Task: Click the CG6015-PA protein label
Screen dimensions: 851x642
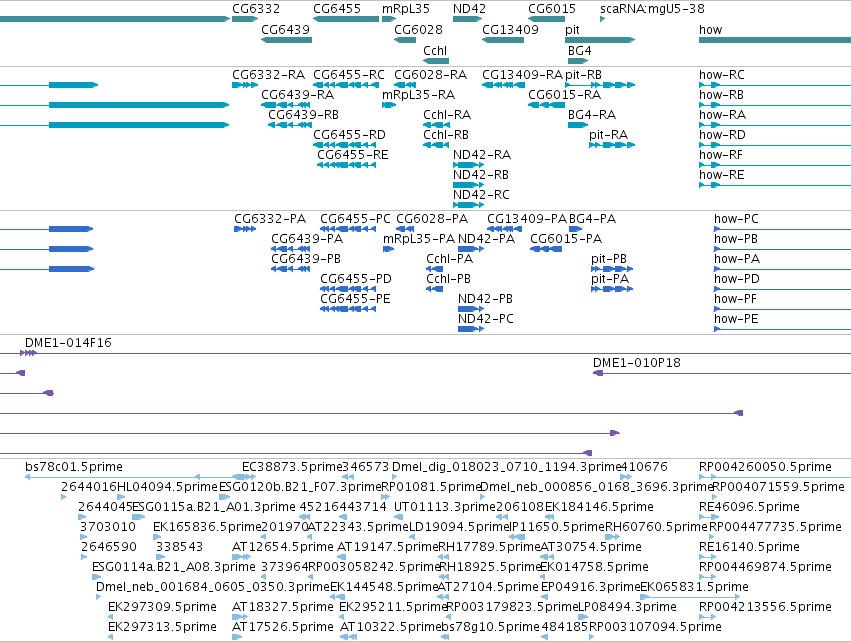Action: 566,239
